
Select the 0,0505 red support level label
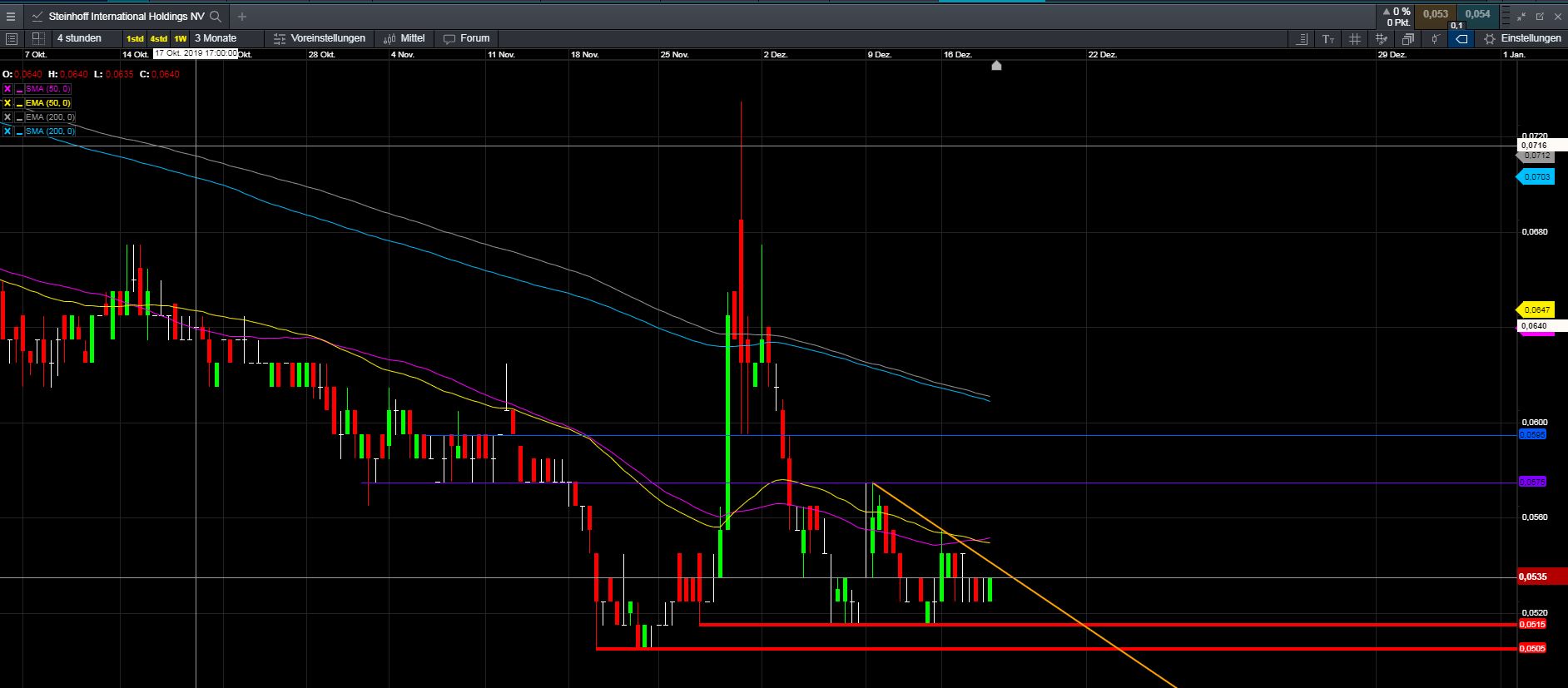(1532, 649)
